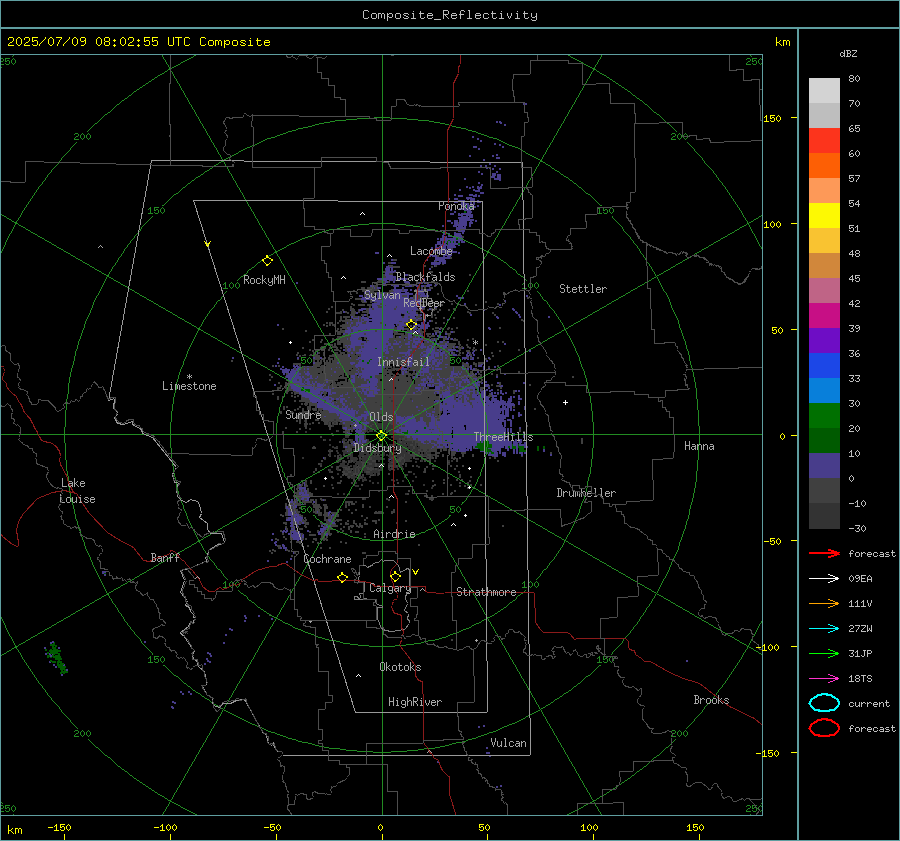The height and width of the screenshot is (841, 900).
Task: Click the Didsbury city label
Action: pyautogui.click(x=377, y=448)
